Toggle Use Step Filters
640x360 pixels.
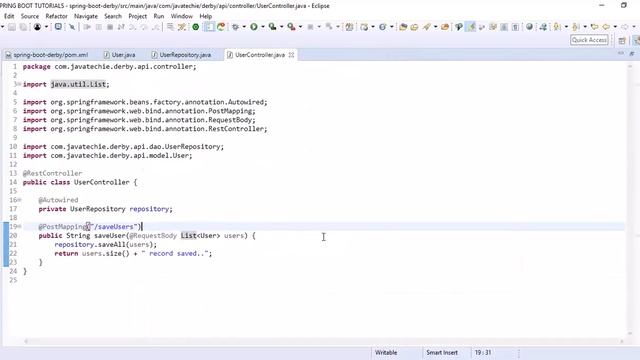click(181, 27)
